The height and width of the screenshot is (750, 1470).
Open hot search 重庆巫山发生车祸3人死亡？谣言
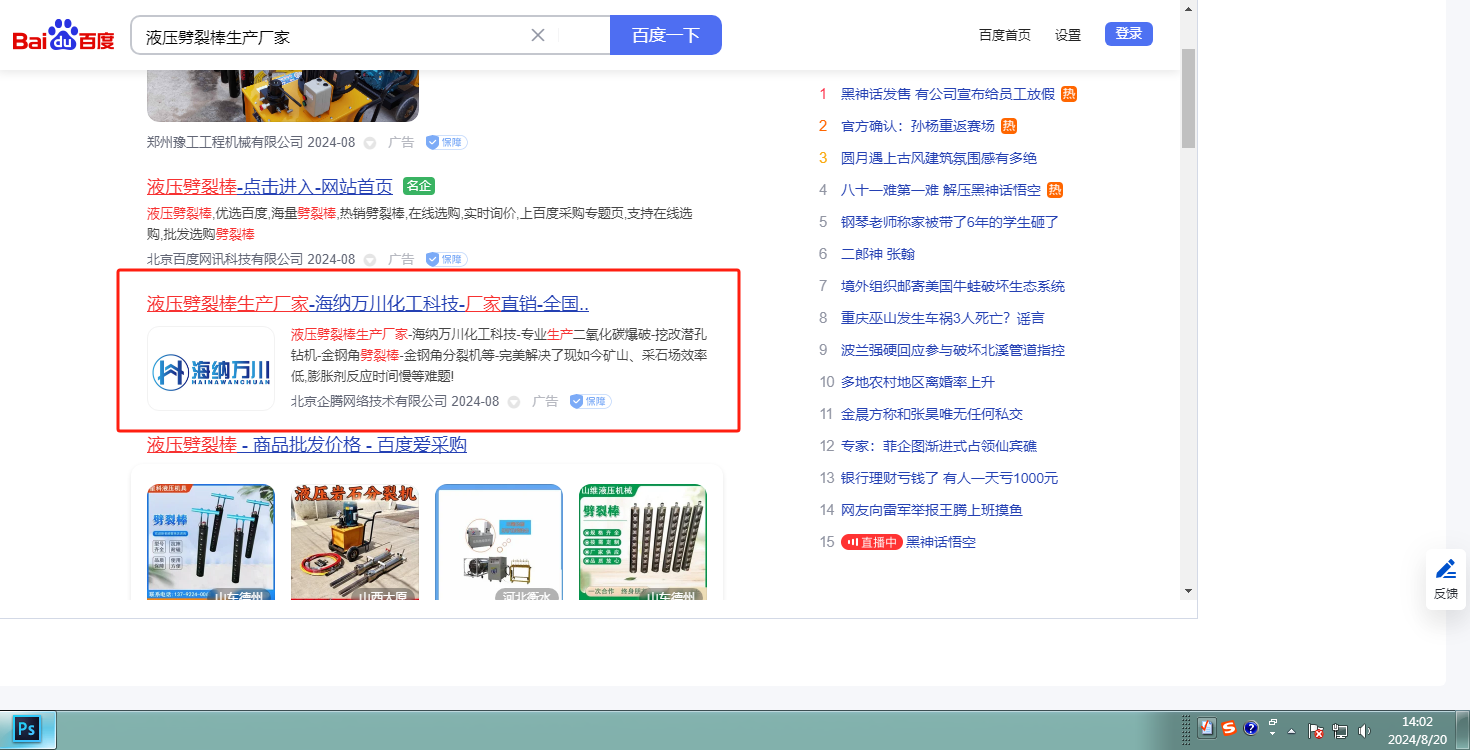tap(943, 318)
